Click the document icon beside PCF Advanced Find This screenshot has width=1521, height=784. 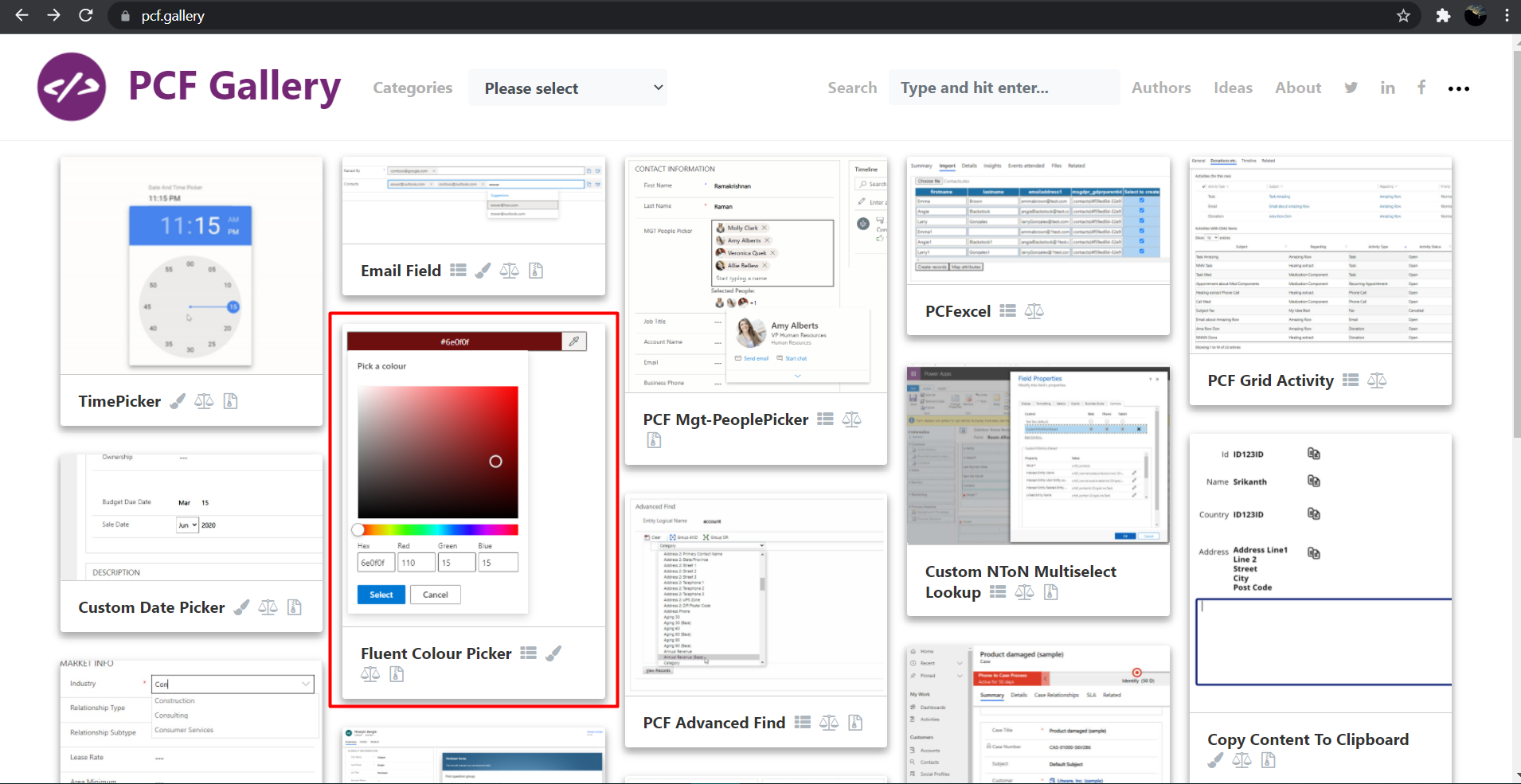(x=855, y=723)
